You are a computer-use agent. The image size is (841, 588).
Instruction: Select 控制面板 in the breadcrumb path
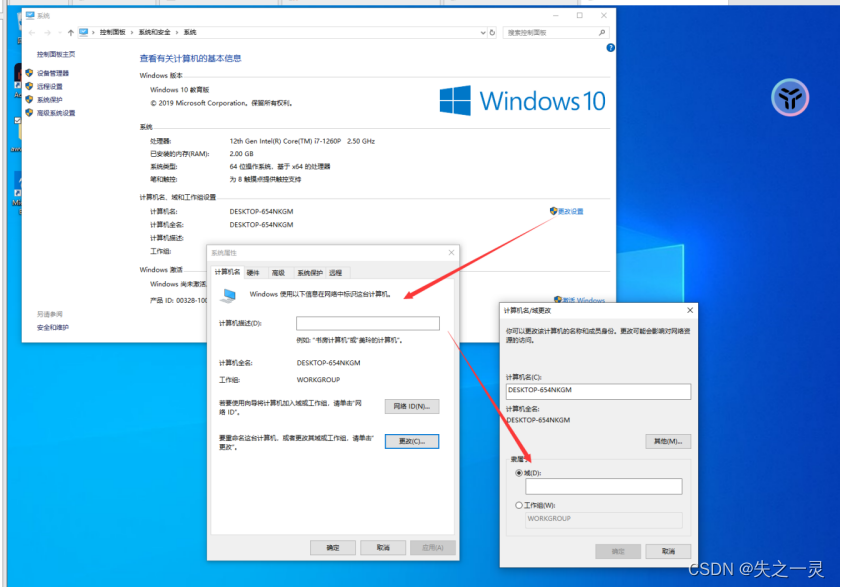pos(113,32)
